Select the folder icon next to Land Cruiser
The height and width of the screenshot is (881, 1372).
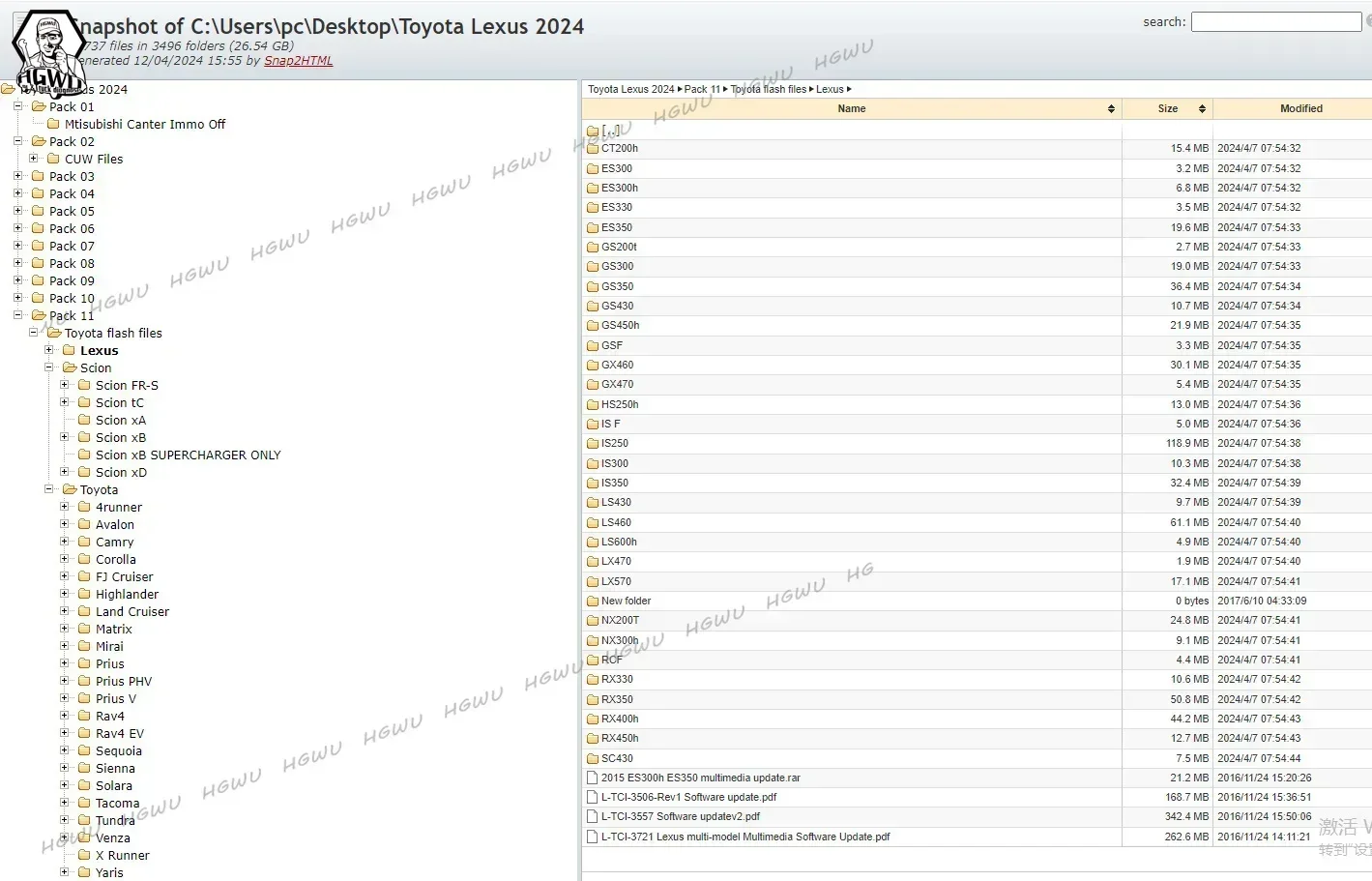coord(84,611)
